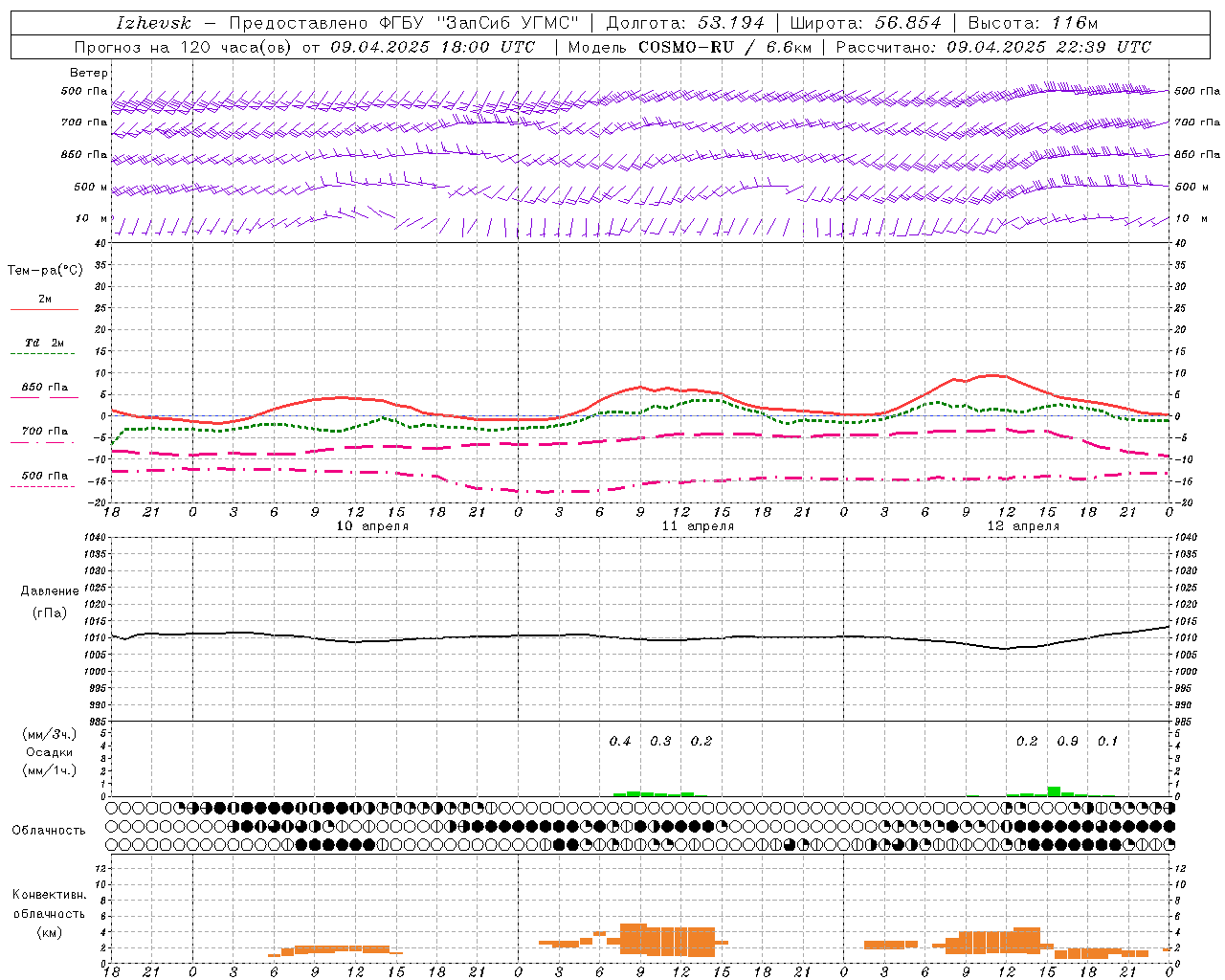Click the "Тем-ра(°C)" temperature panel label
Viewport: 1225px width, 980px height.
tap(45, 271)
